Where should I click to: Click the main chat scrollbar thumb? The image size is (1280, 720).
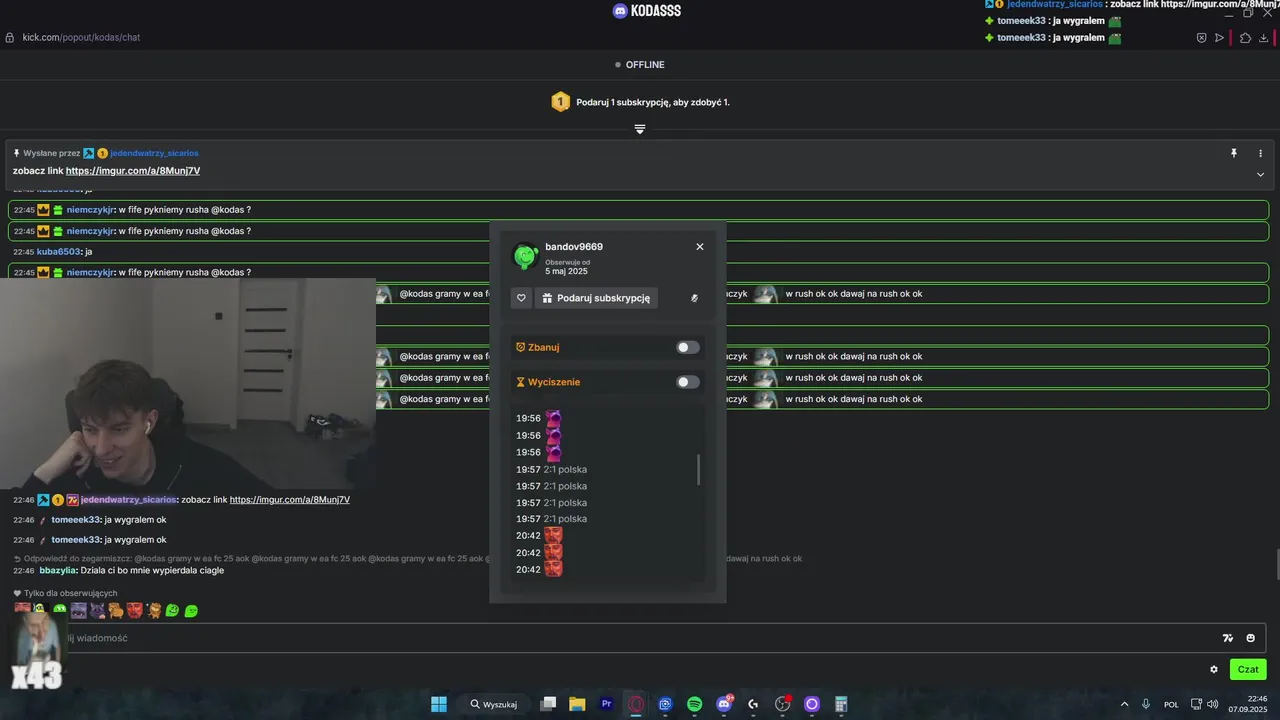(1276, 564)
